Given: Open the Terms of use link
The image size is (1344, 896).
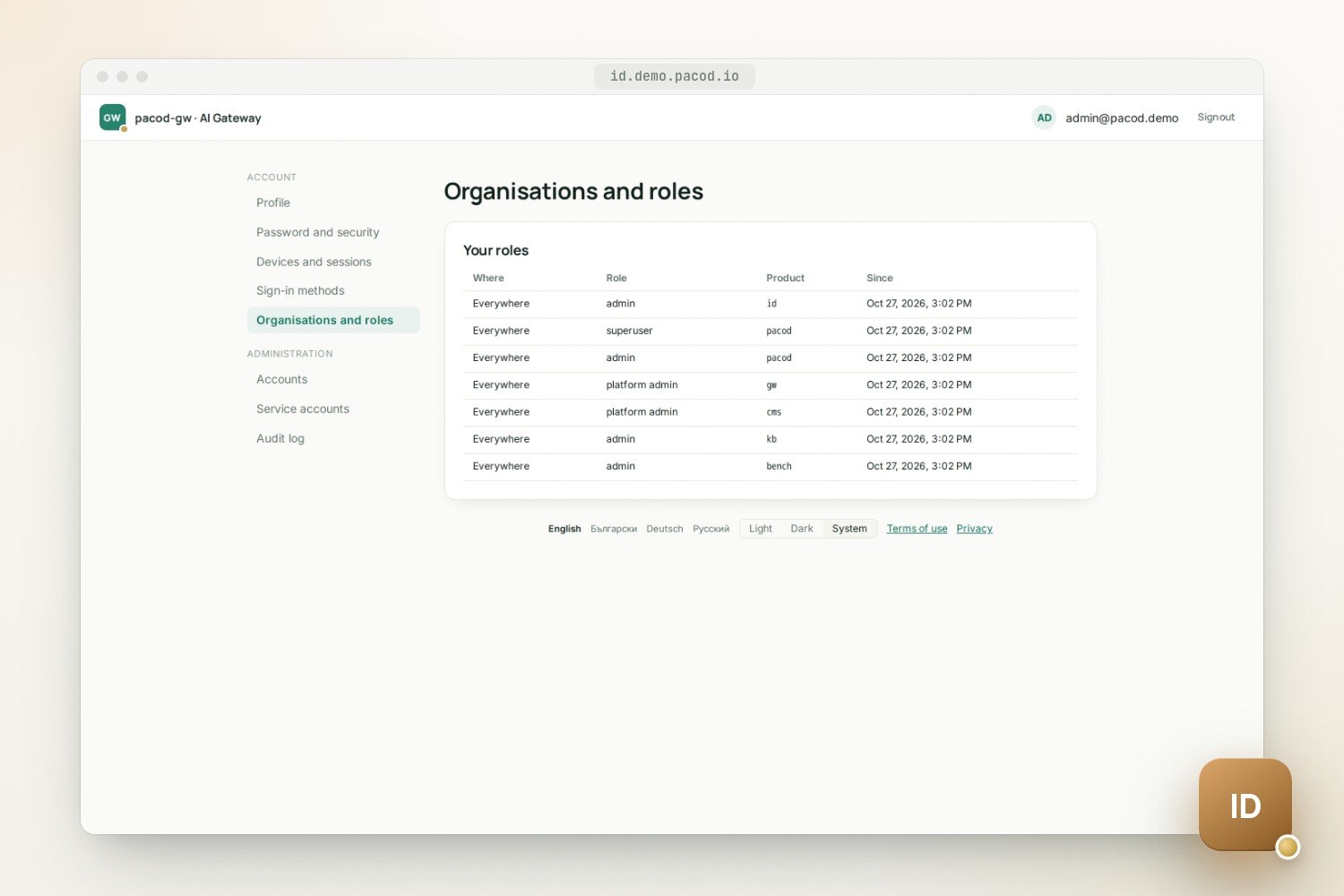Looking at the screenshot, I should coord(917,529).
